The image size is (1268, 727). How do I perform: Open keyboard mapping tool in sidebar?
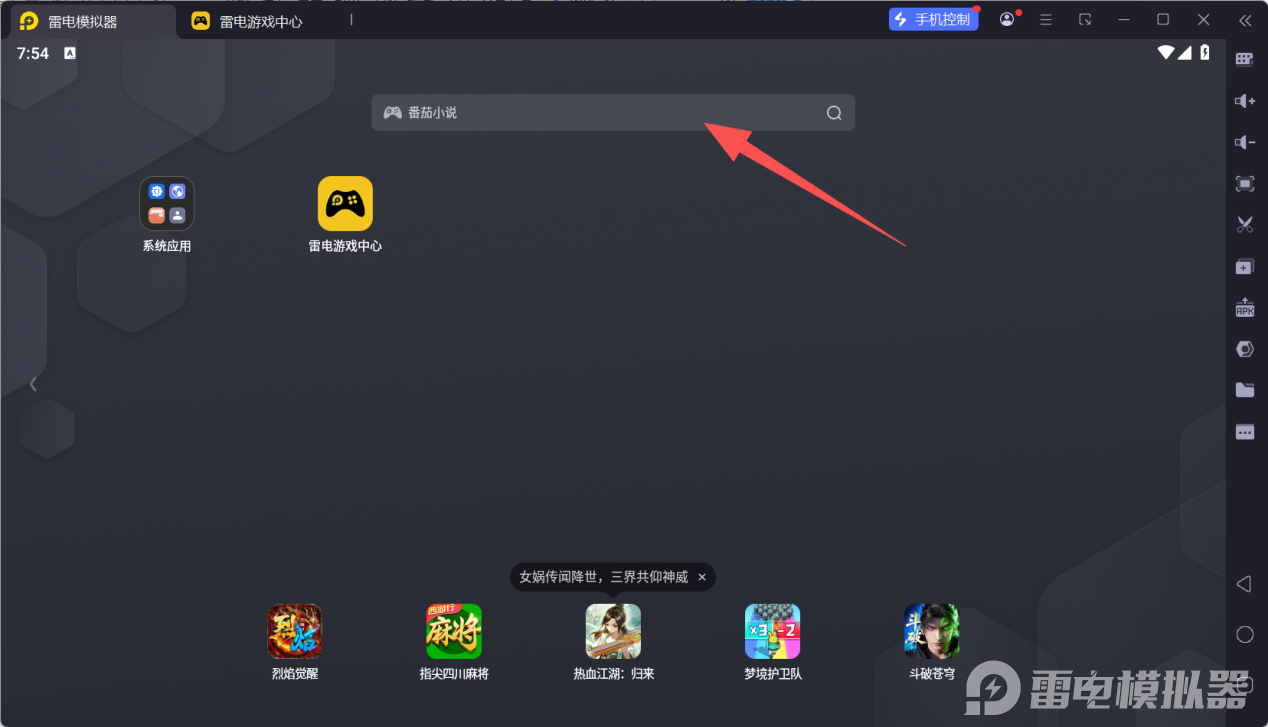click(x=1245, y=59)
